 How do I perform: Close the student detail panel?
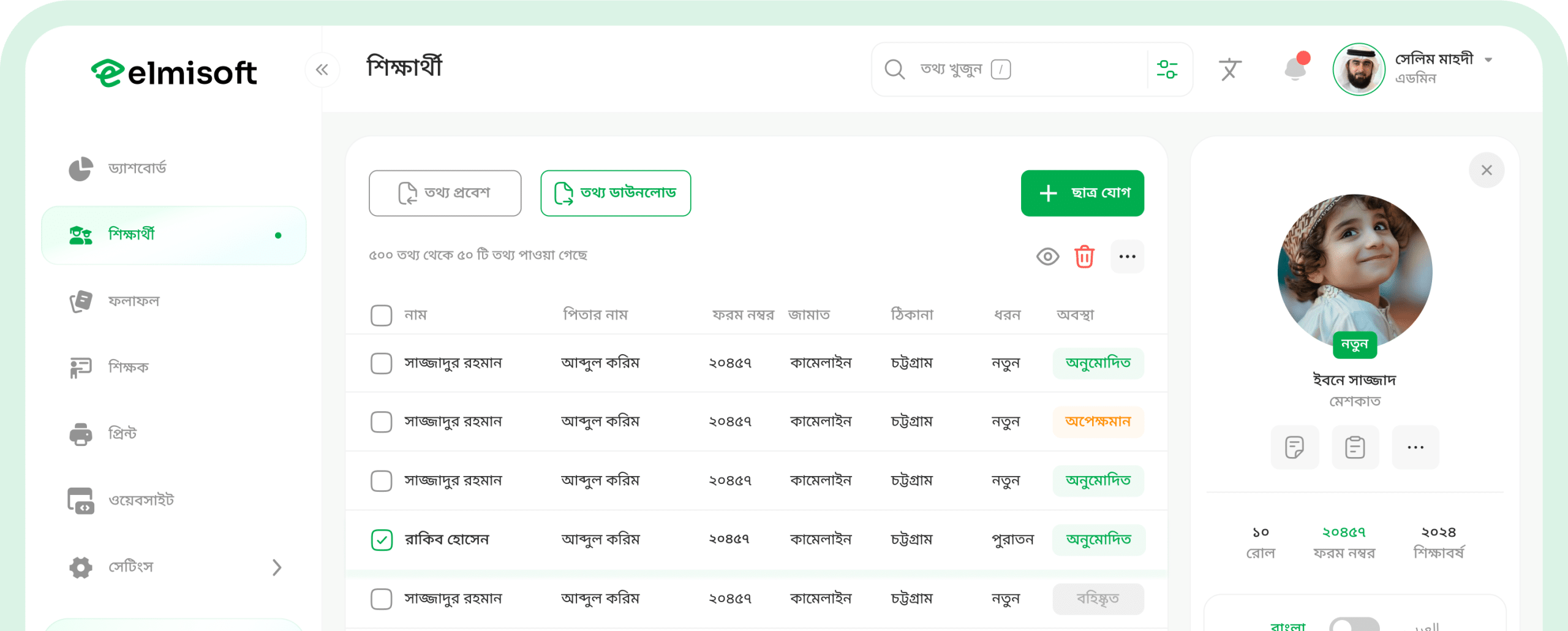[x=1487, y=170]
